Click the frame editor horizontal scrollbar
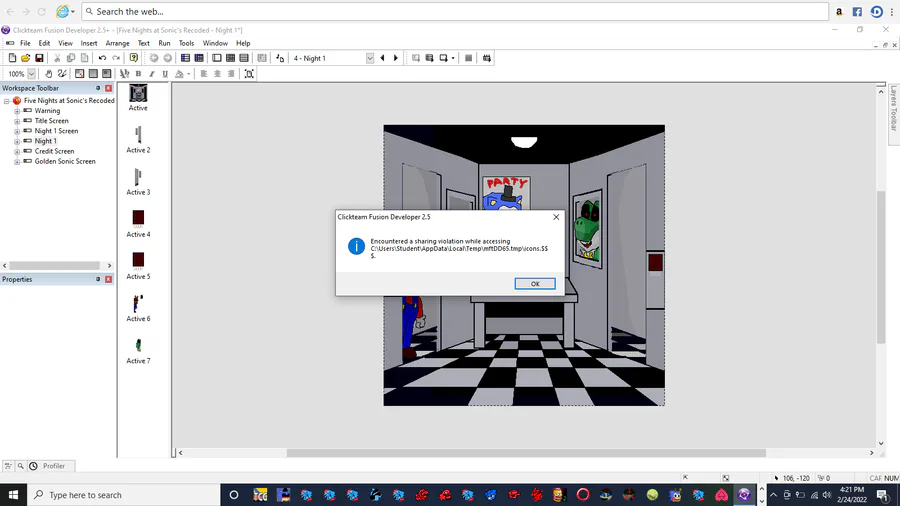The height and width of the screenshot is (506, 900). [526, 453]
